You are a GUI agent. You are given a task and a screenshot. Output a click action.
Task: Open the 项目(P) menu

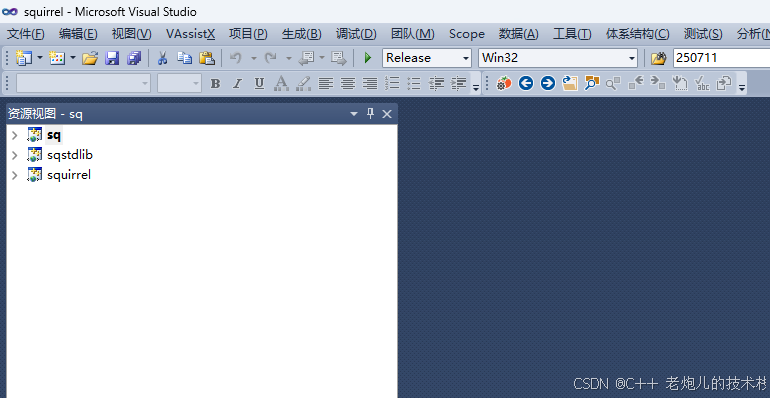pos(248,34)
